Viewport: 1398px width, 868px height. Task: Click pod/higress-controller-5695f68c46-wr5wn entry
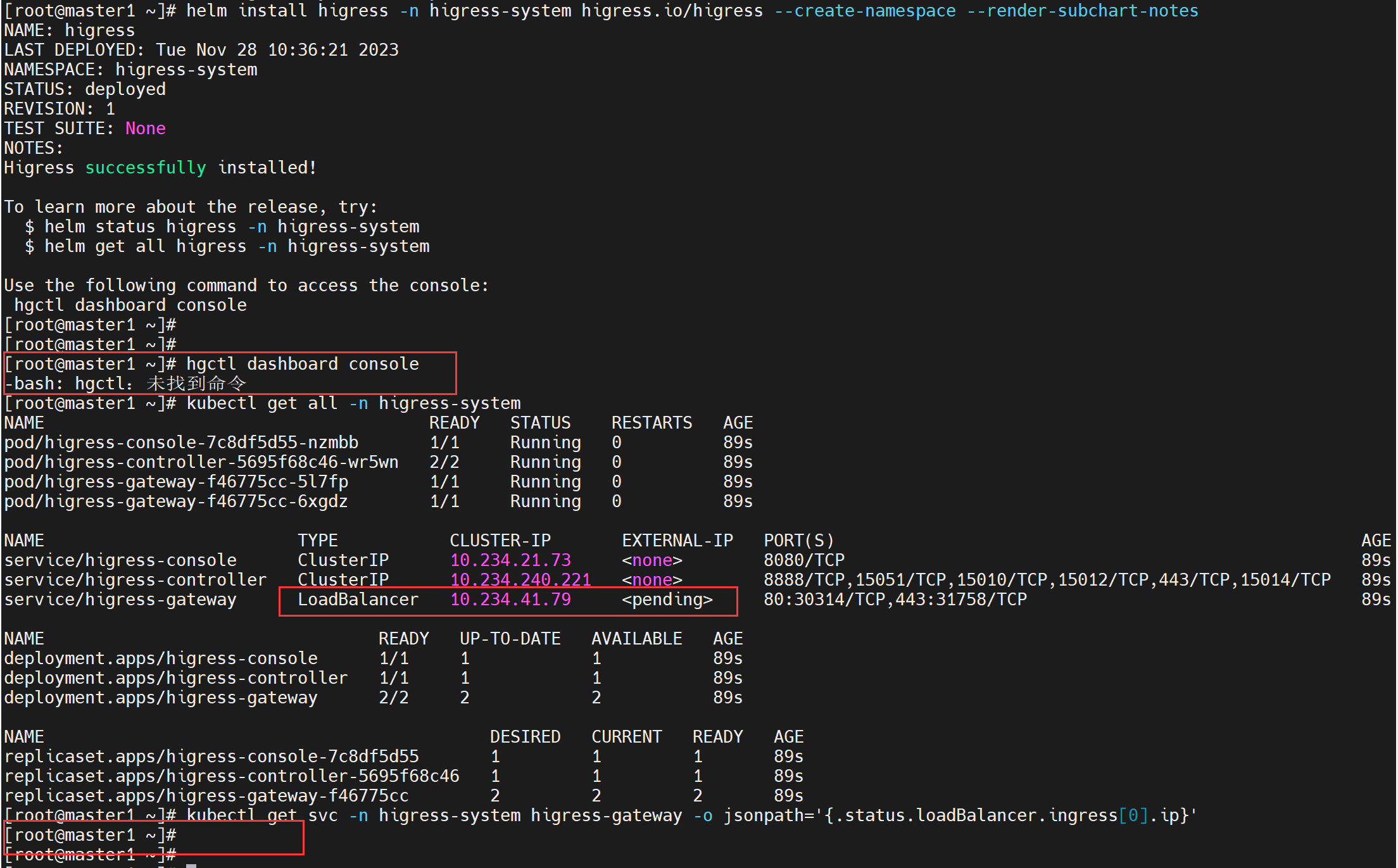pos(201,462)
